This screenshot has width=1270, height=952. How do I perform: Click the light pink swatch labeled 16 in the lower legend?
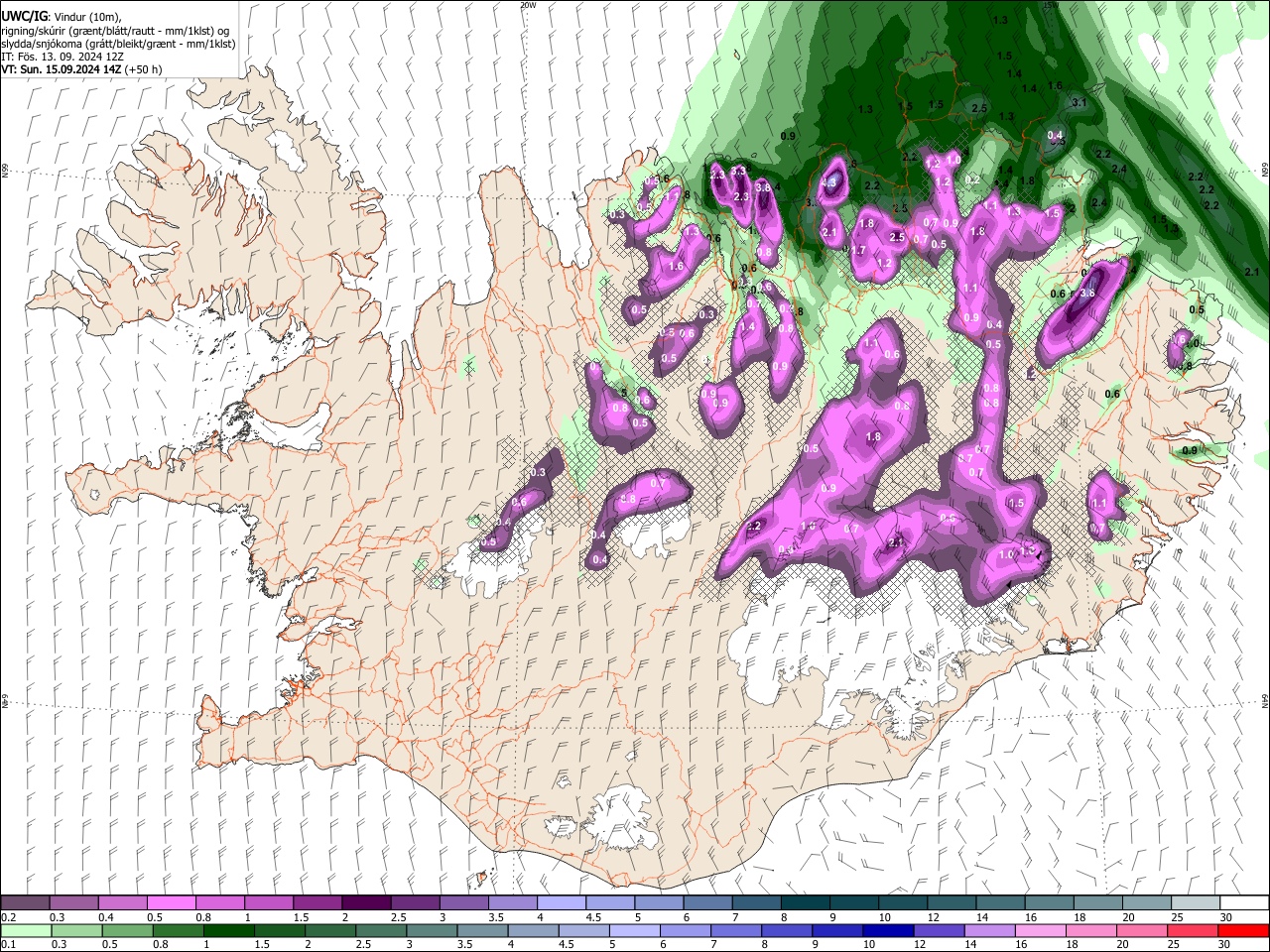[1040, 930]
